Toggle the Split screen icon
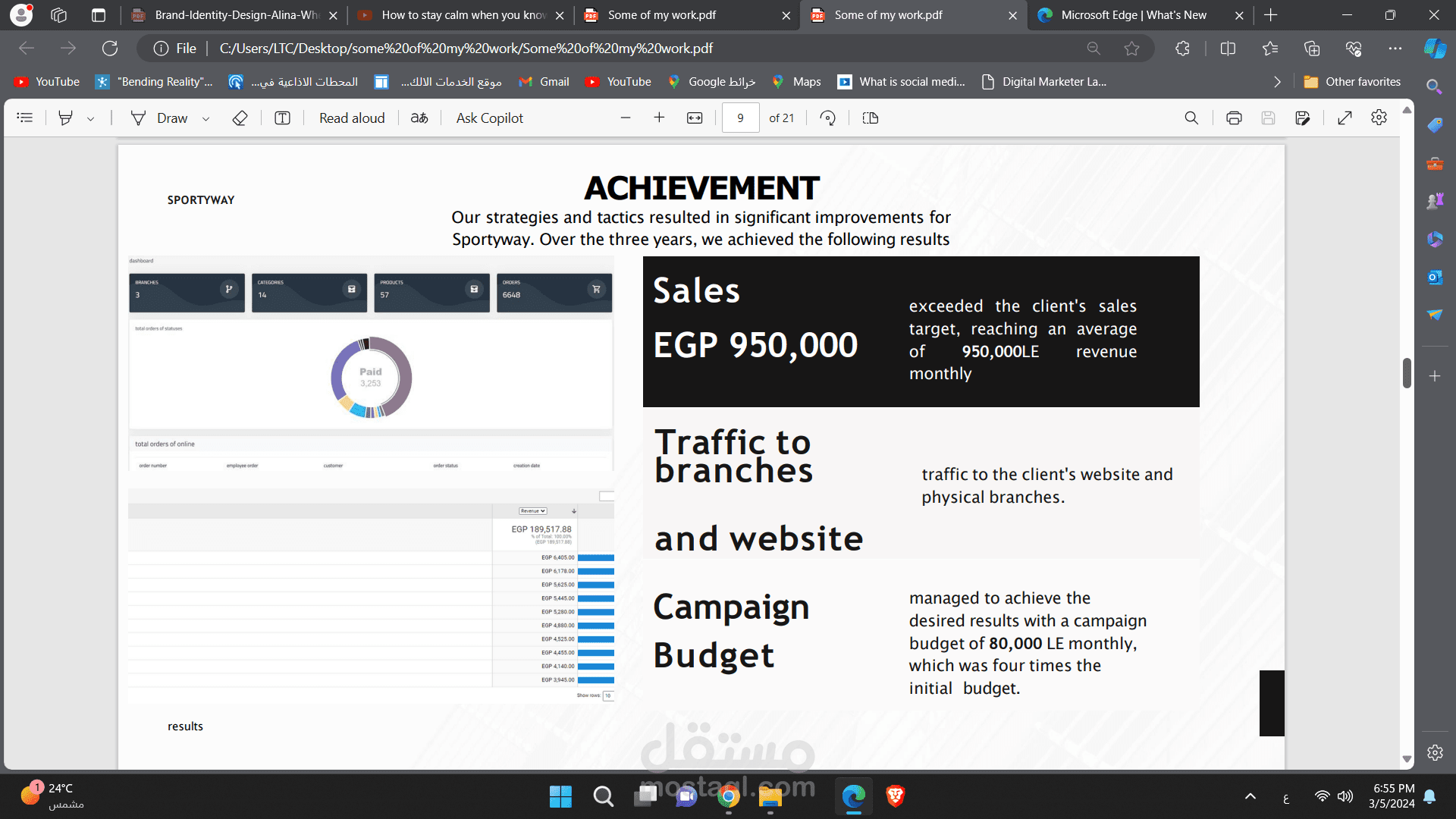 pos(1228,49)
